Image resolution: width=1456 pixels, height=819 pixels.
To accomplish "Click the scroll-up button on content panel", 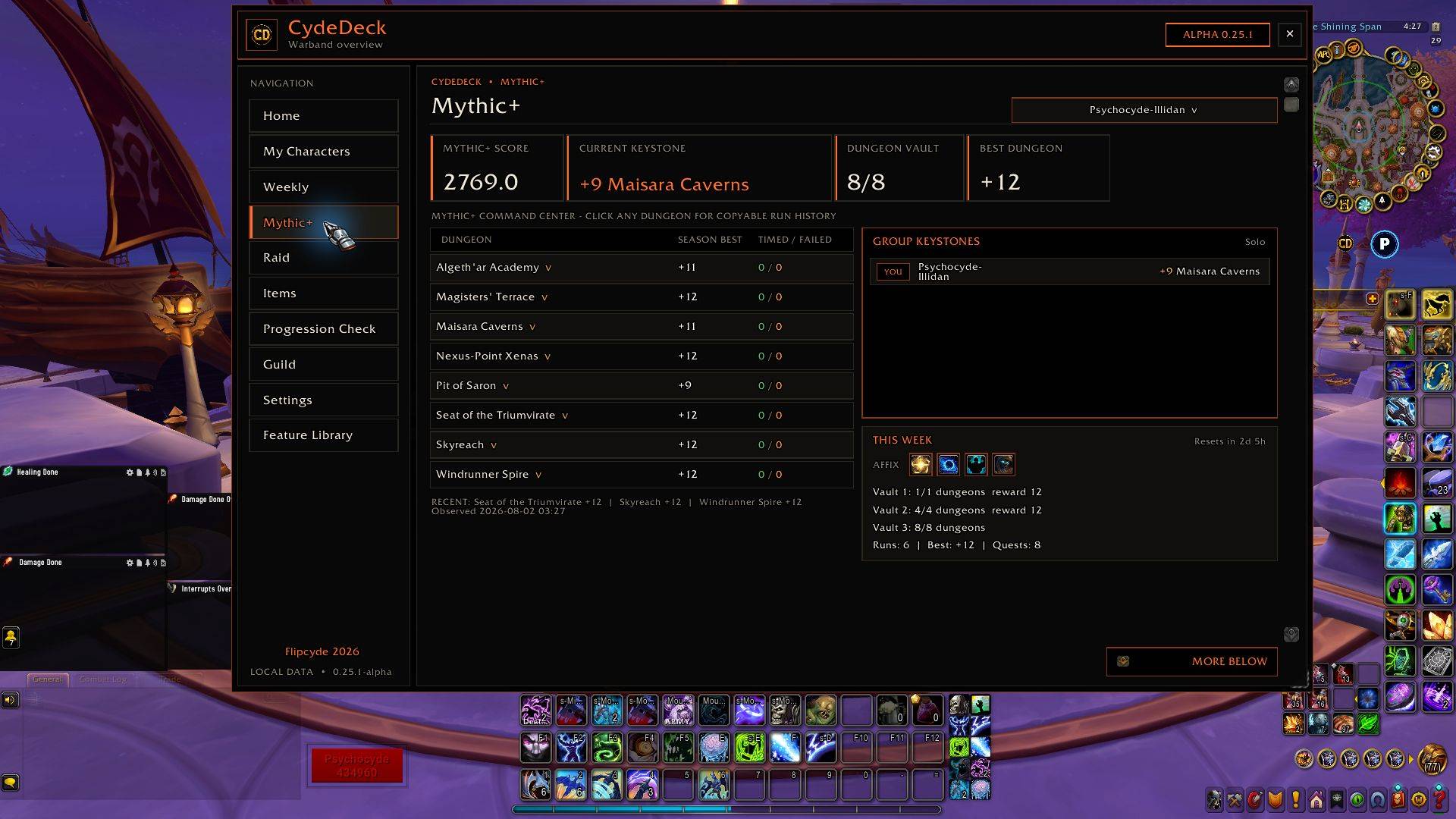I will tap(1291, 84).
